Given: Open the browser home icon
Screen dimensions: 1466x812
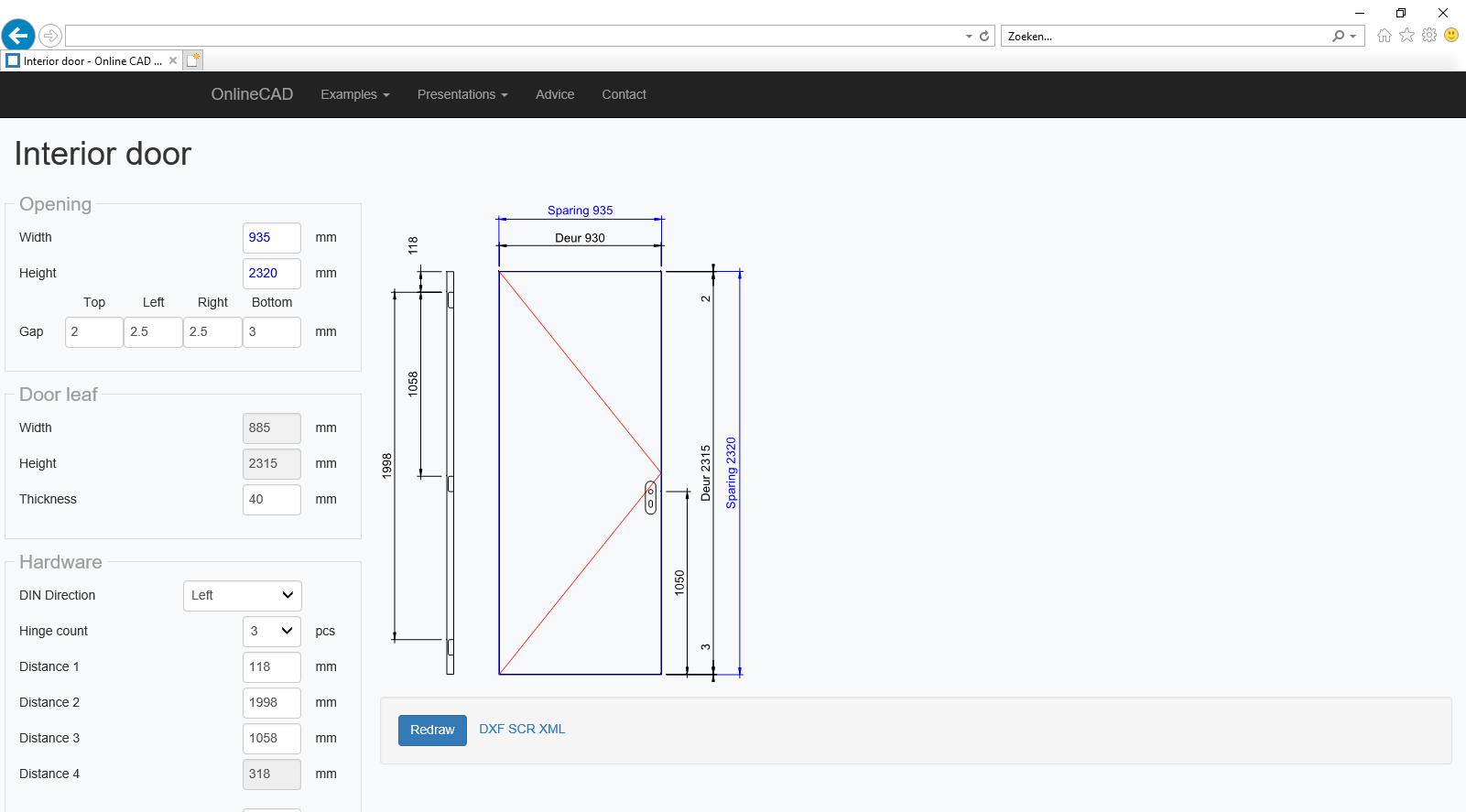Looking at the screenshot, I should (1384, 36).
